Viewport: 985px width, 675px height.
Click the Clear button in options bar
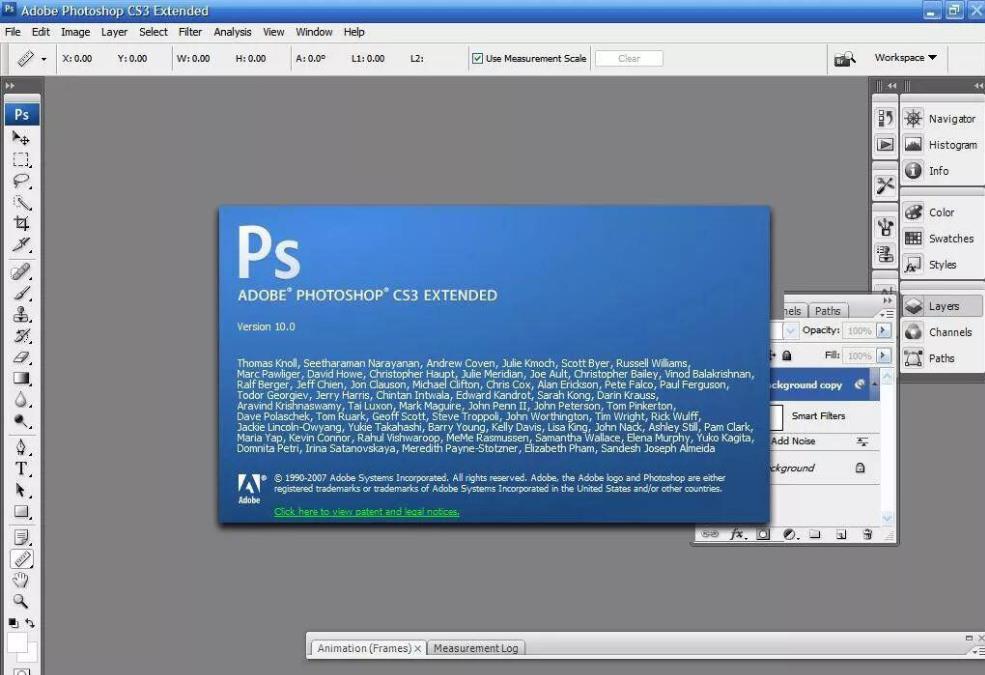tap(629, 58)
